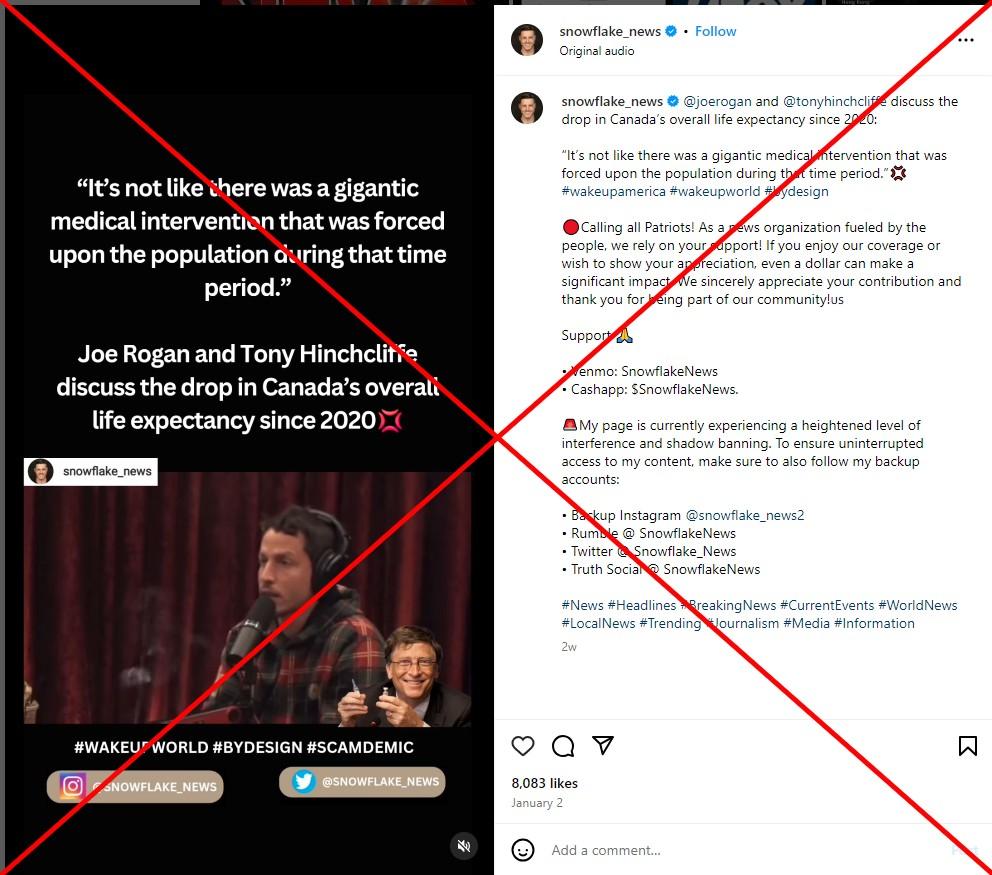Screen dimensions: 992x875
Task: Open emoji picker smiley icon
Action: pyautogui.click(x=523, y=850)
